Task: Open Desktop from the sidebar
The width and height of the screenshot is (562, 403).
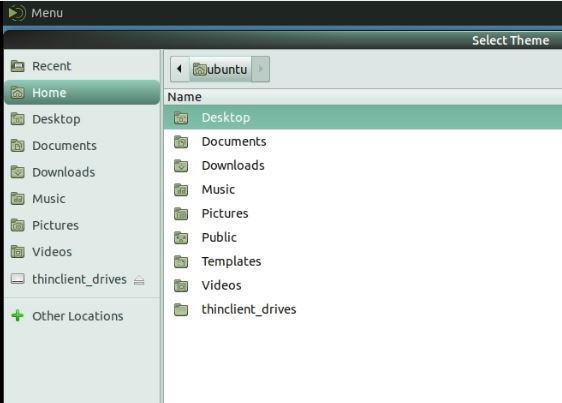Action: 82,119
